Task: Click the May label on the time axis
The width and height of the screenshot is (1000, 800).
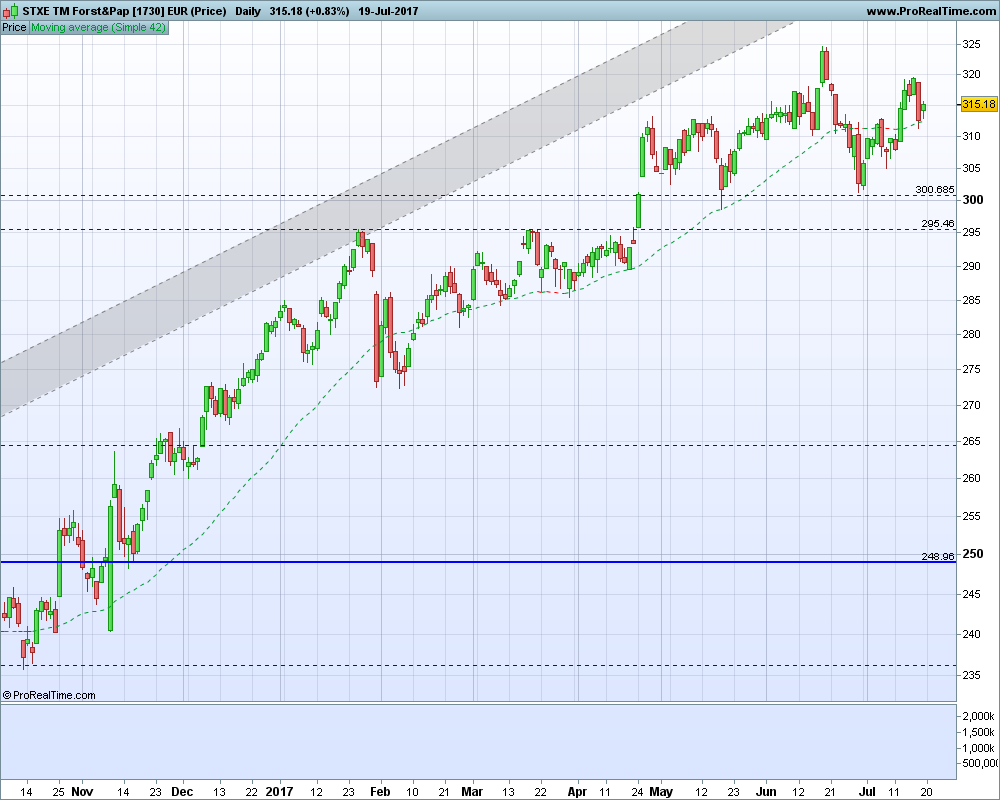Action: (x=661, y=792)
